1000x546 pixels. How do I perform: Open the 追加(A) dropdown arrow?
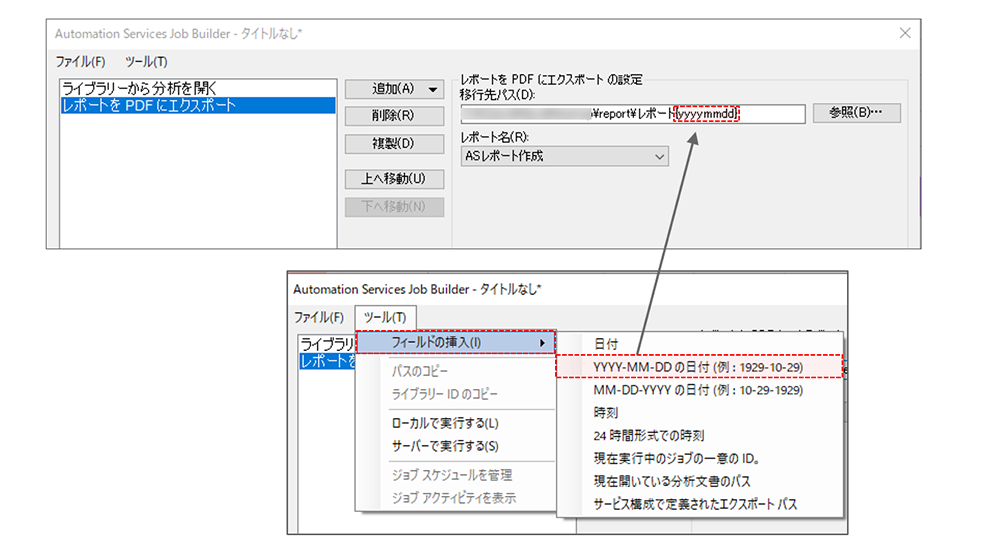433,89
